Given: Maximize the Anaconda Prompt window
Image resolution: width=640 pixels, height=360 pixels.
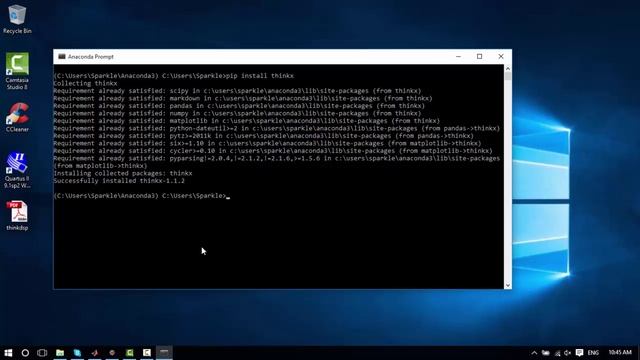Looking at the screenshot, I should coord(480,57).
